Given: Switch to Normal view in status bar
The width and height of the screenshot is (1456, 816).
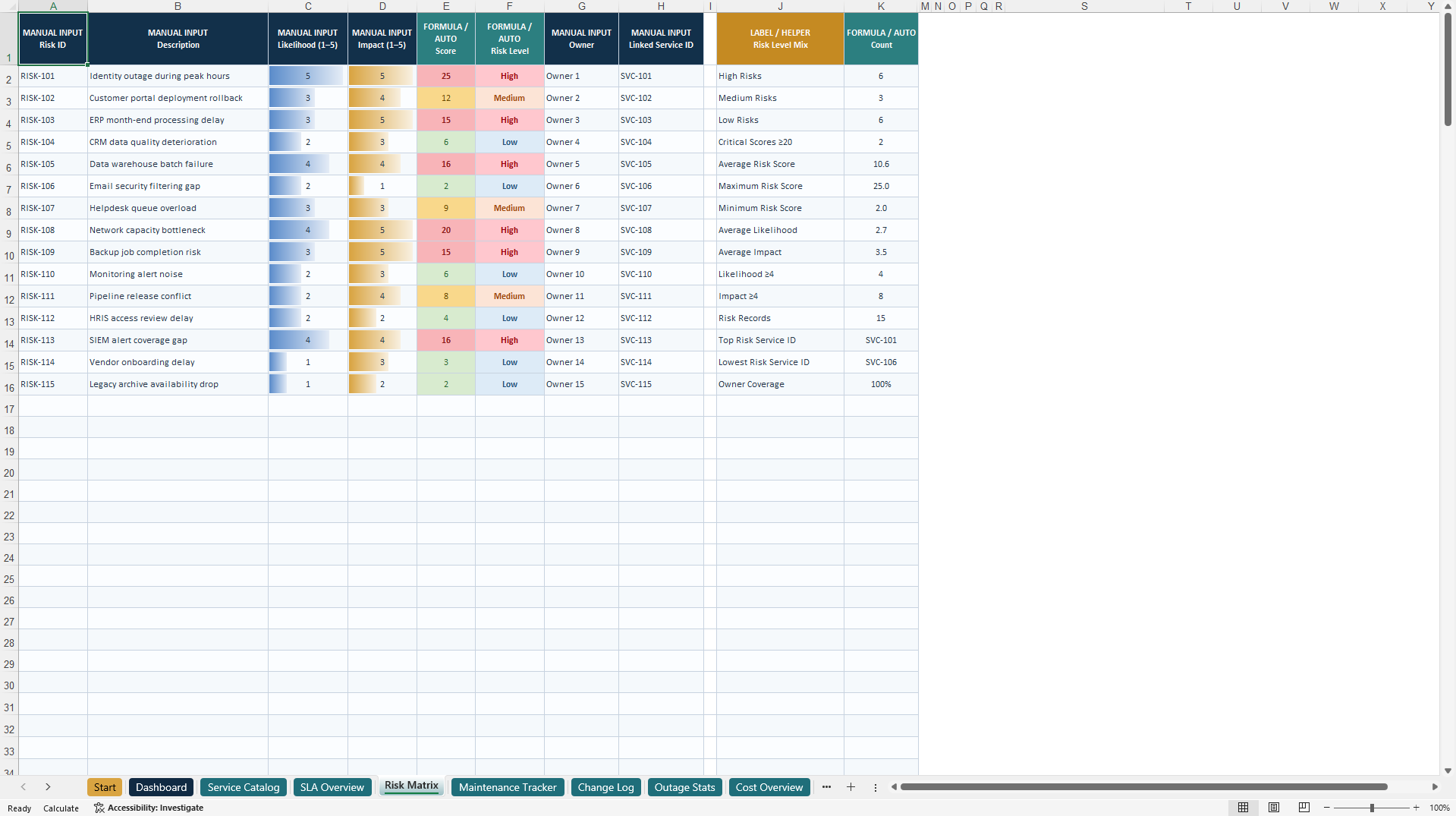Looking at the screenshot, I should point(1243,808).
